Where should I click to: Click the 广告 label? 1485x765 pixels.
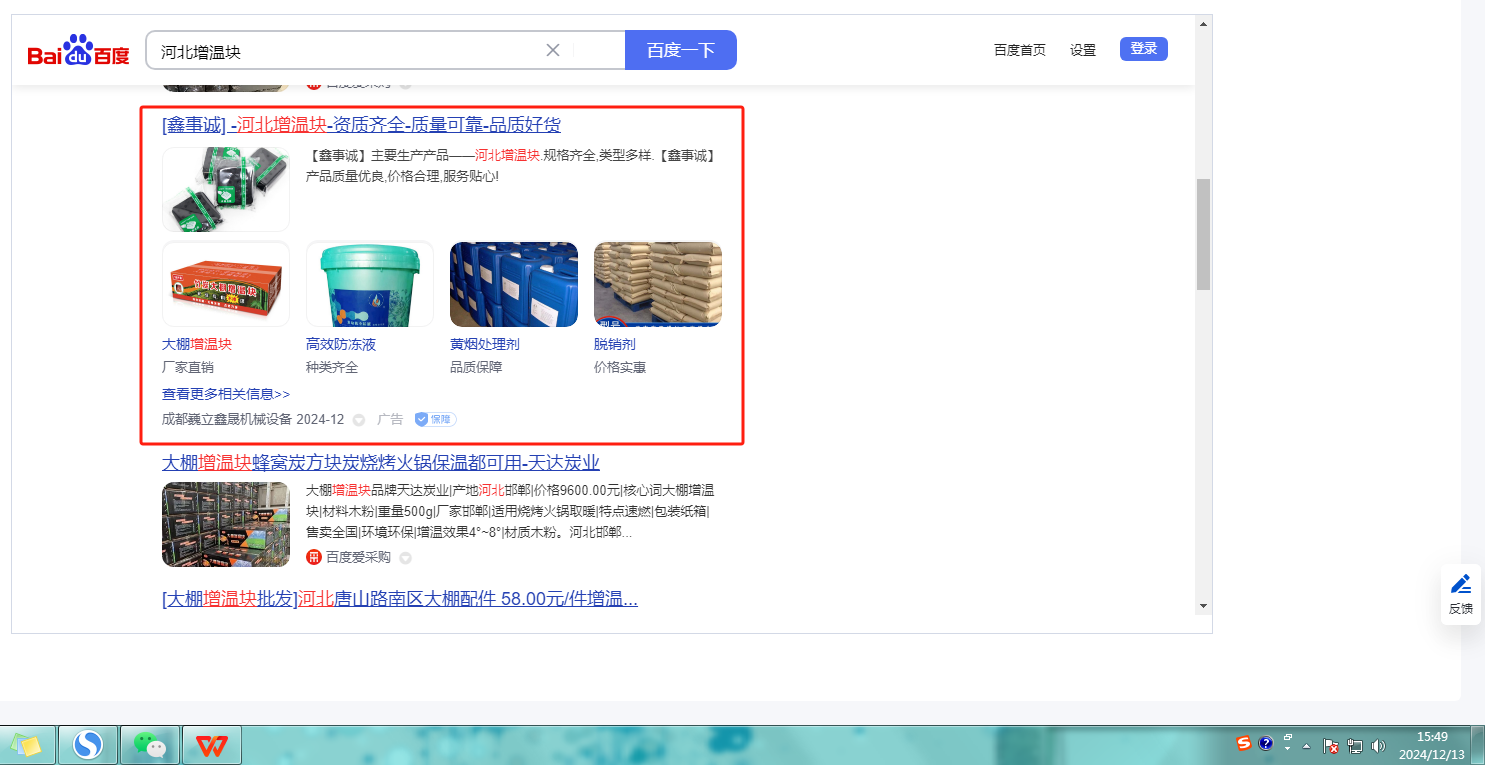pos(390,419)
